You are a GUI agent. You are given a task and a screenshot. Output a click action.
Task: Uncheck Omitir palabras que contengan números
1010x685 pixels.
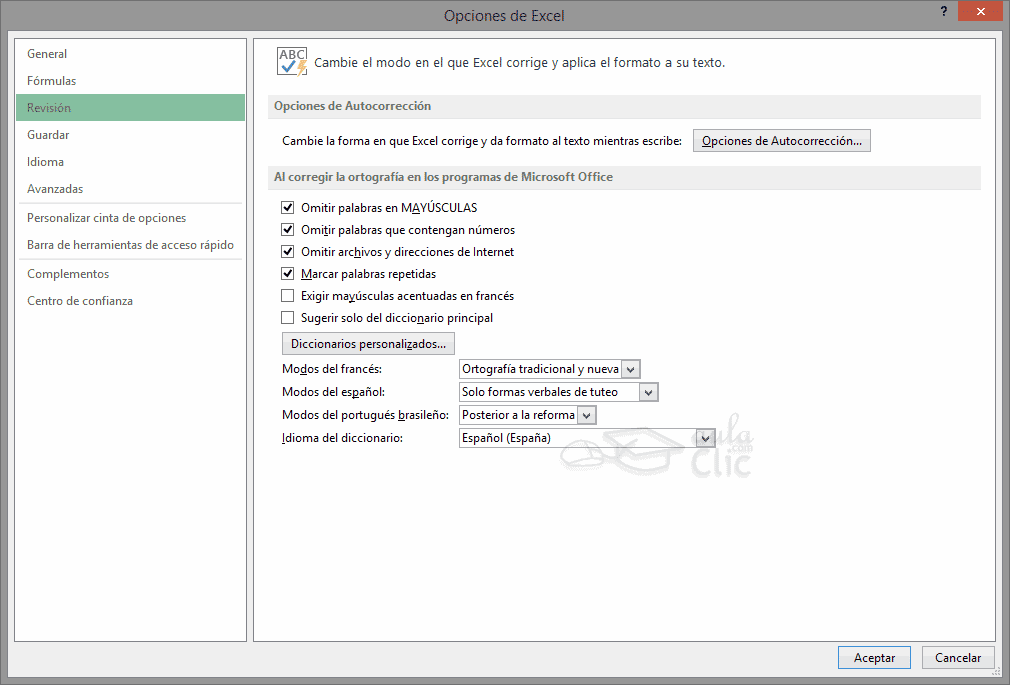(x=288, y=230)
